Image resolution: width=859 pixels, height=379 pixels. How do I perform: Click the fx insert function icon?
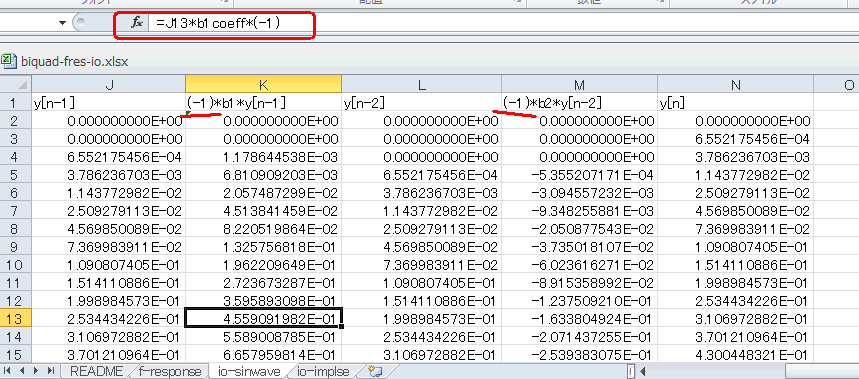click(137, 23)
